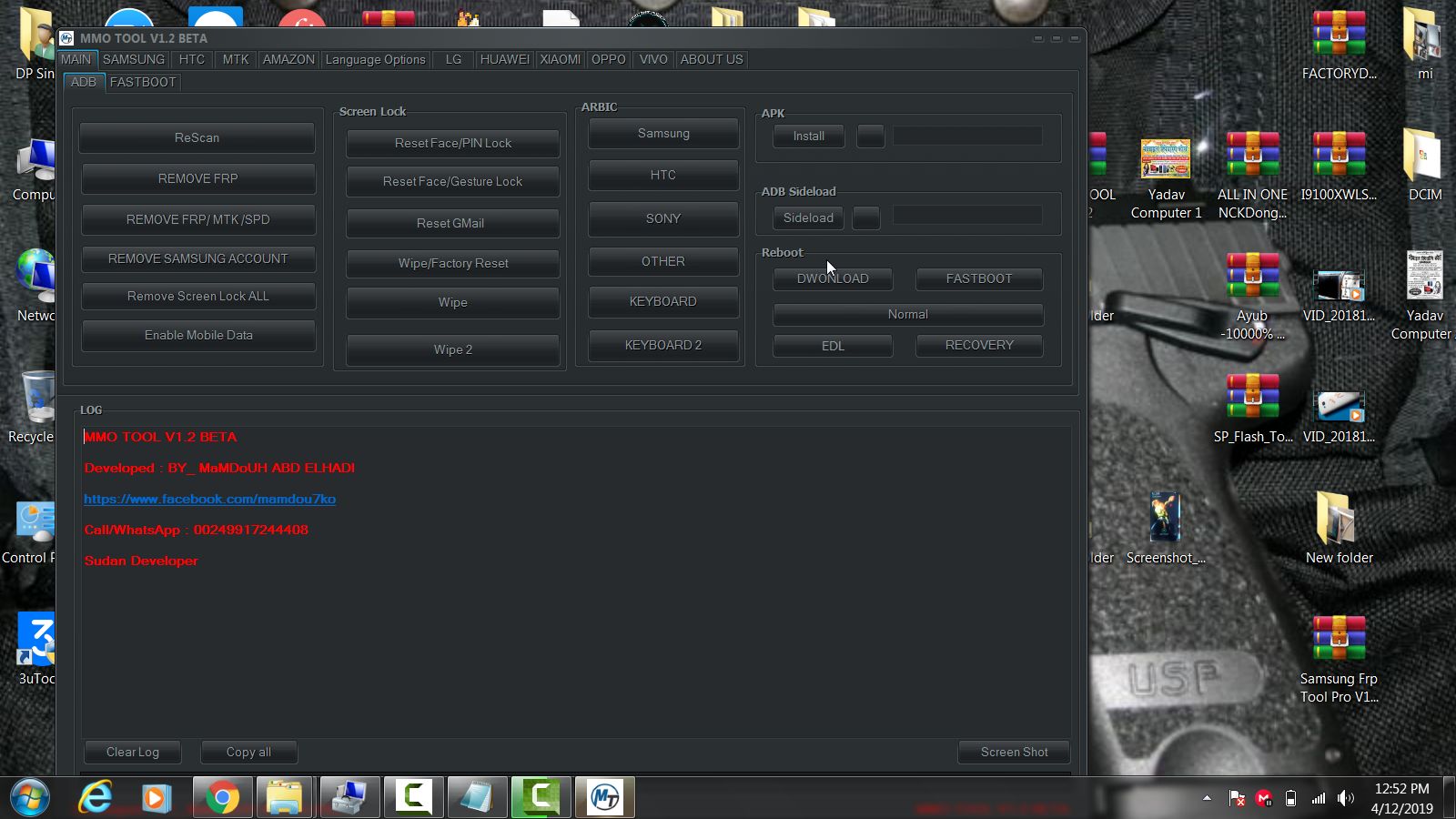Click the Copy all button
Screen dimensions: 1456x819
(x=249, y=753)
